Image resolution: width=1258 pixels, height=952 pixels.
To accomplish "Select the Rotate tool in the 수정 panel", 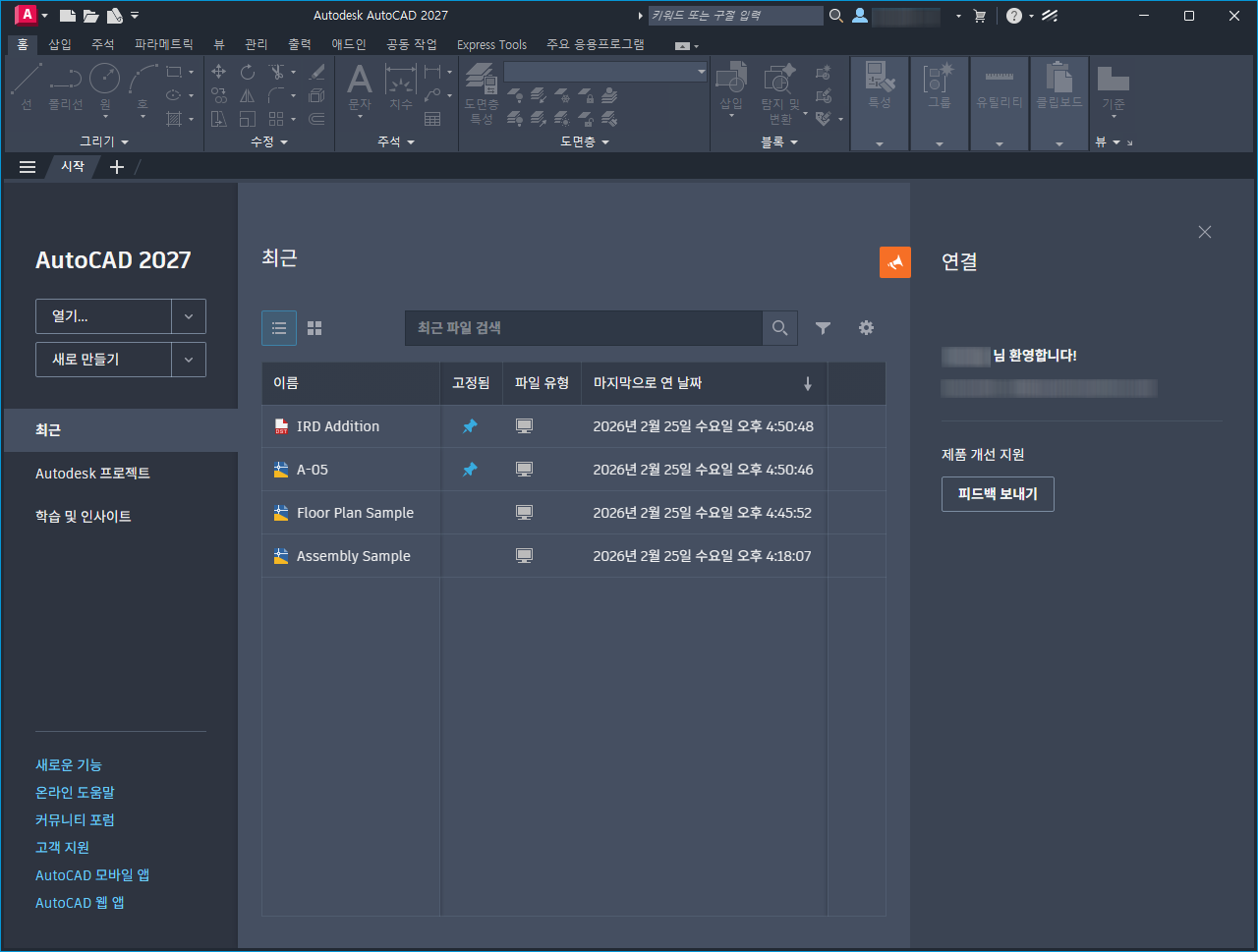I will click(248, 72).
